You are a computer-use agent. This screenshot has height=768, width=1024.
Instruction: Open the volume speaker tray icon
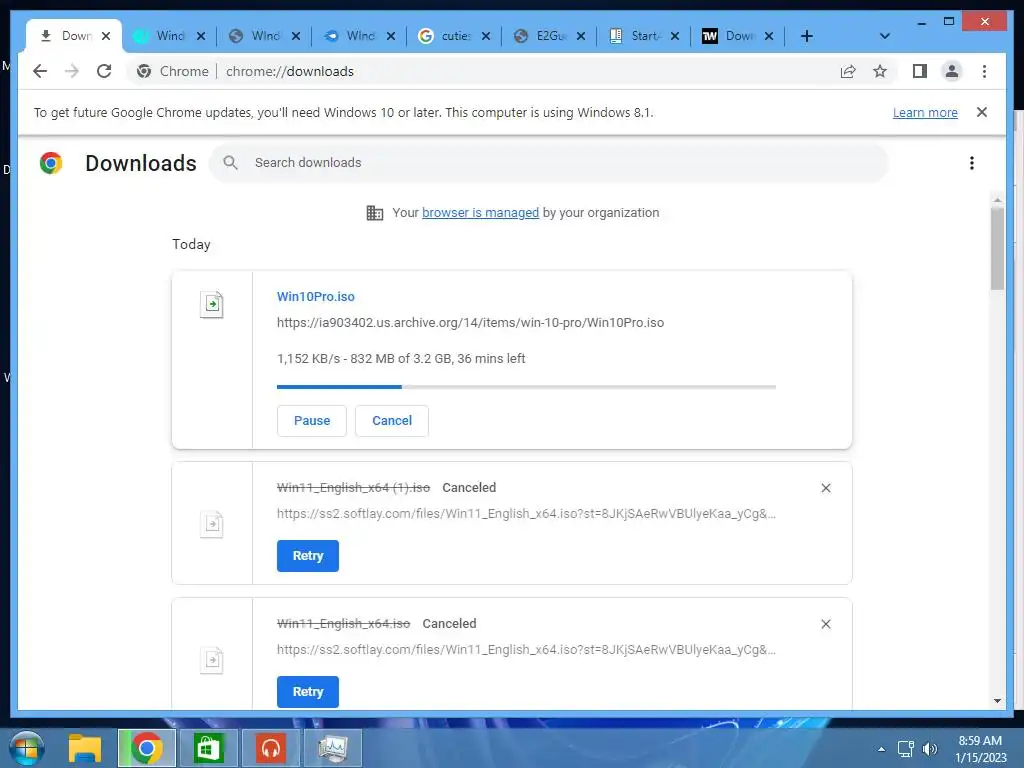pos(929,749)
